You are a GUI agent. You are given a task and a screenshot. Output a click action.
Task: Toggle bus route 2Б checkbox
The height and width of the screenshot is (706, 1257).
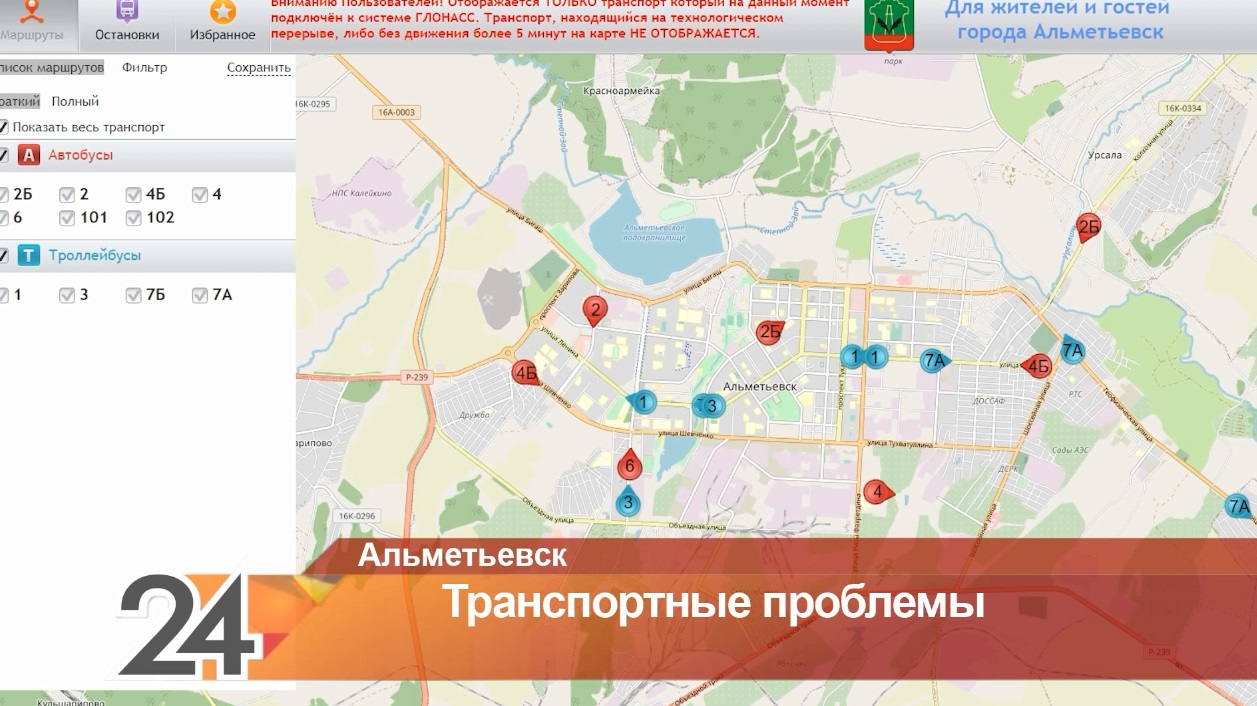(3, 195)
